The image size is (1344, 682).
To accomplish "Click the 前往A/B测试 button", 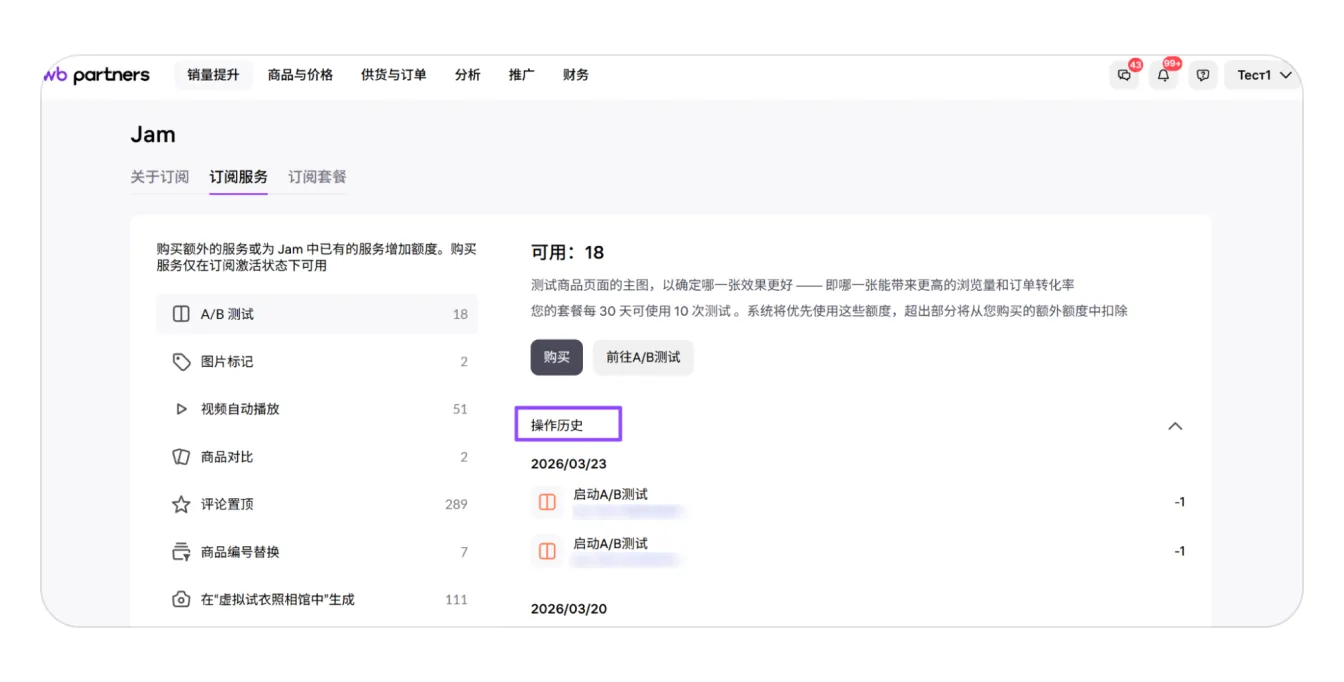I will 643,357.
